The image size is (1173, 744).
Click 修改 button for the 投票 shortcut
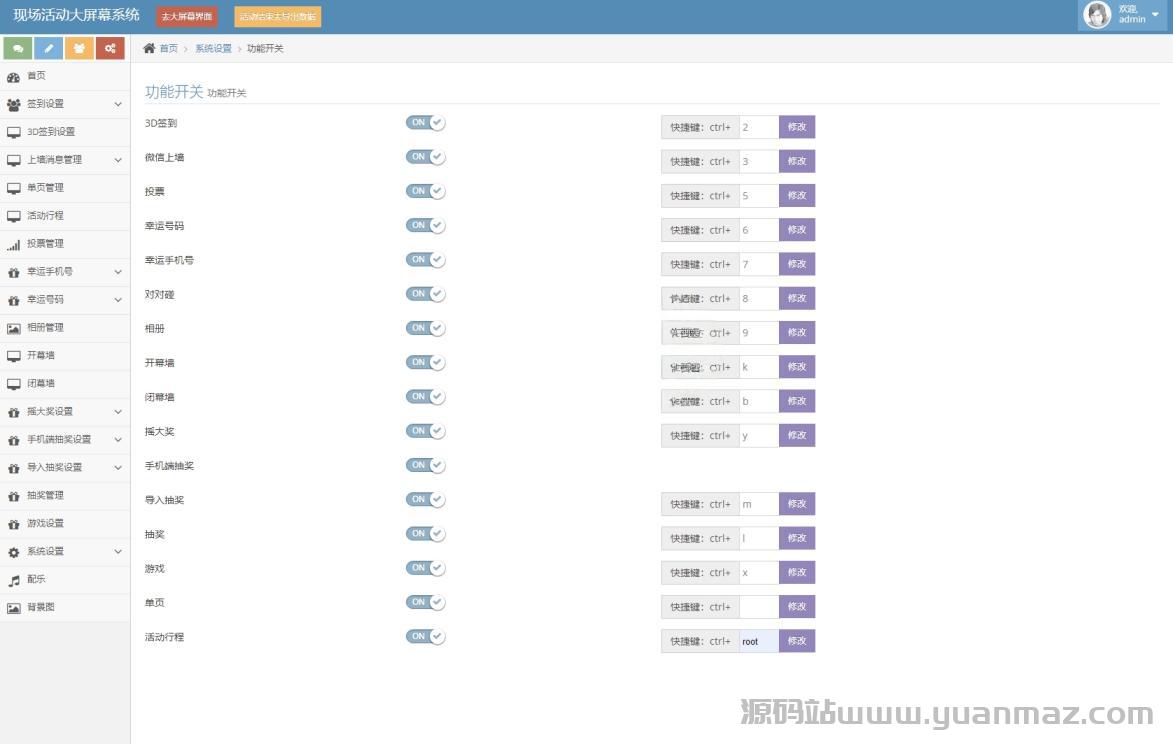point(796,196)
